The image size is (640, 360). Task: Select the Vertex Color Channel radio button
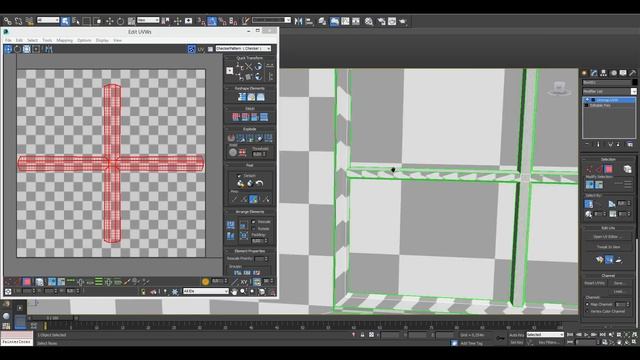click(587, 311)
